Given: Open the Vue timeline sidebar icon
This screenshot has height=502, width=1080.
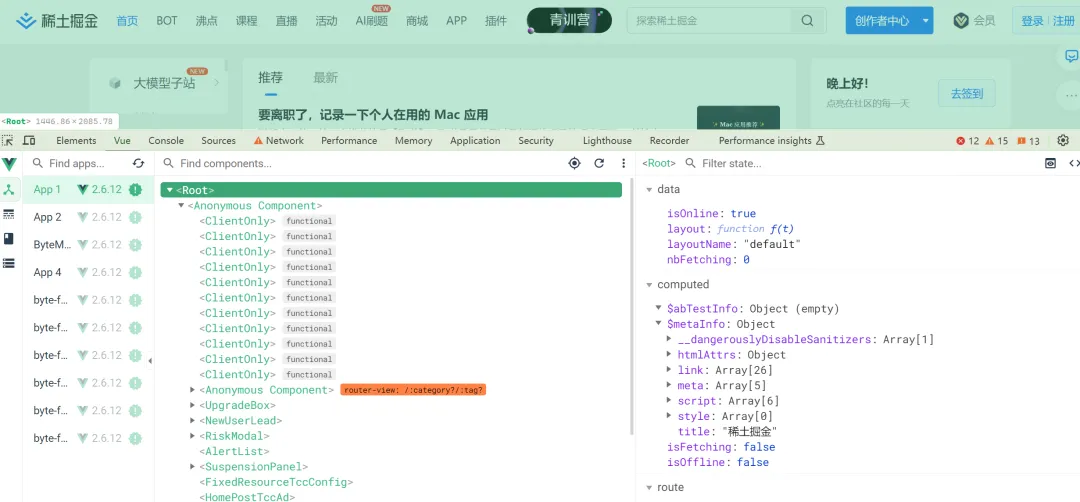Looking at the screenshot, I should [9, 214].
